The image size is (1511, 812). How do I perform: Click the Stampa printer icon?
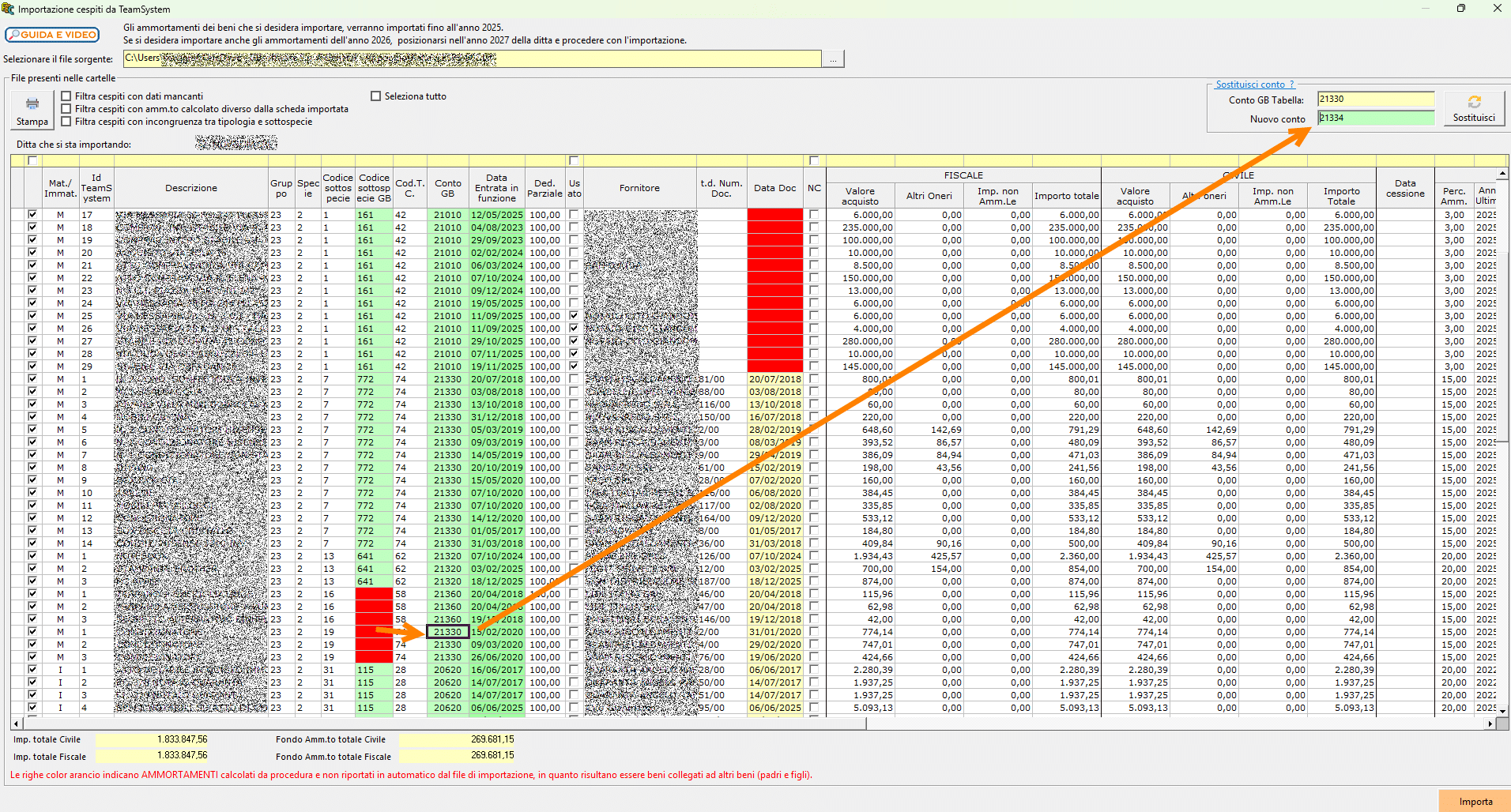tap(32, 104)
